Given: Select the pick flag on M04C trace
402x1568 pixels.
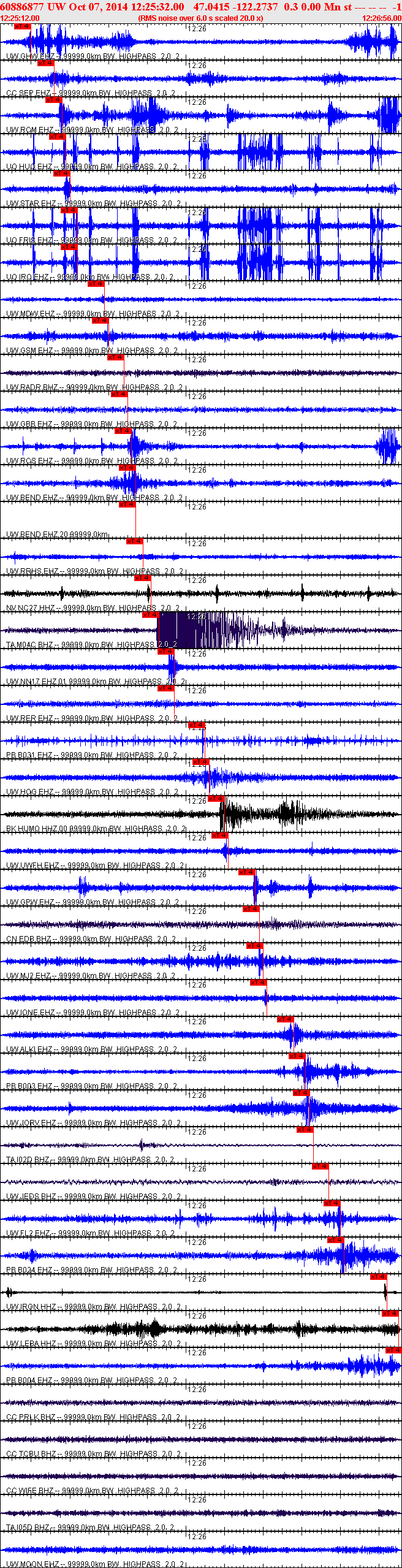Looking at the screenshot, I should (x=150, y=615).
